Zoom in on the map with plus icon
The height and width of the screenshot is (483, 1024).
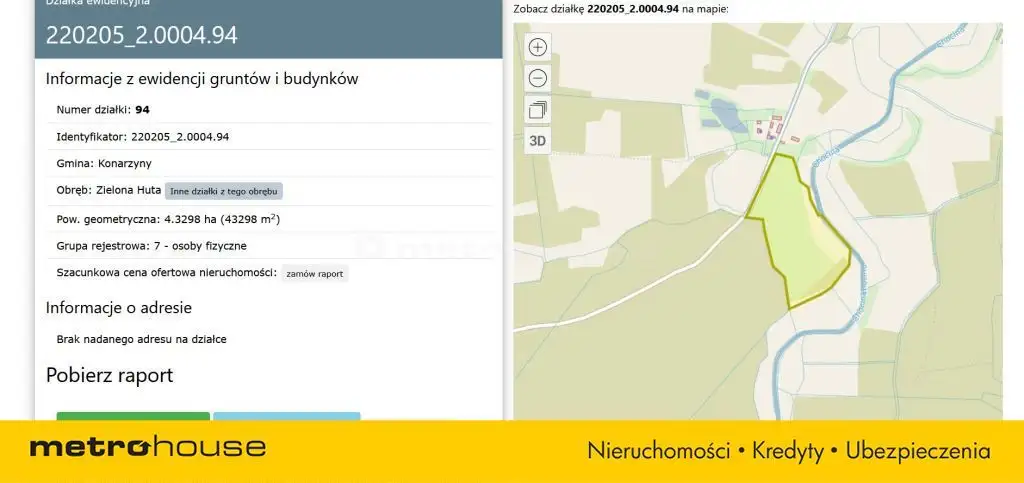(538, 47)
